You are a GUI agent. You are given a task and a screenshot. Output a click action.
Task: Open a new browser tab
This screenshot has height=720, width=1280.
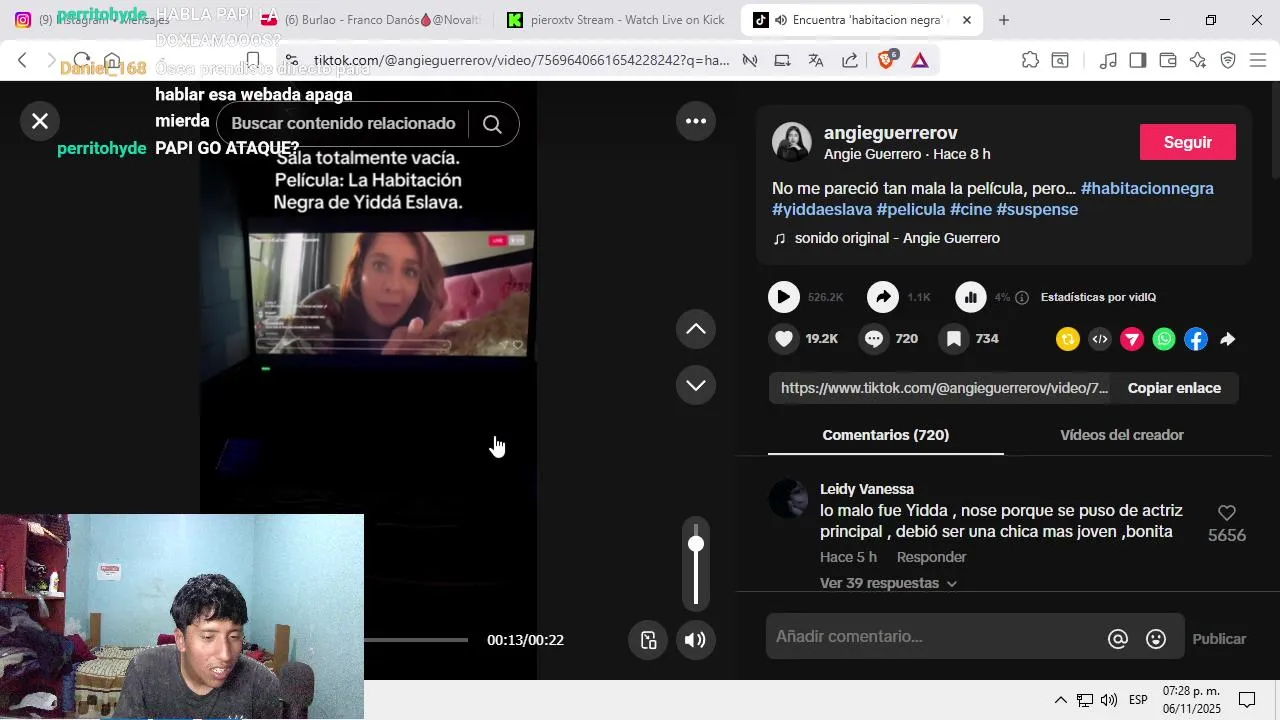tap(1004, 20)
